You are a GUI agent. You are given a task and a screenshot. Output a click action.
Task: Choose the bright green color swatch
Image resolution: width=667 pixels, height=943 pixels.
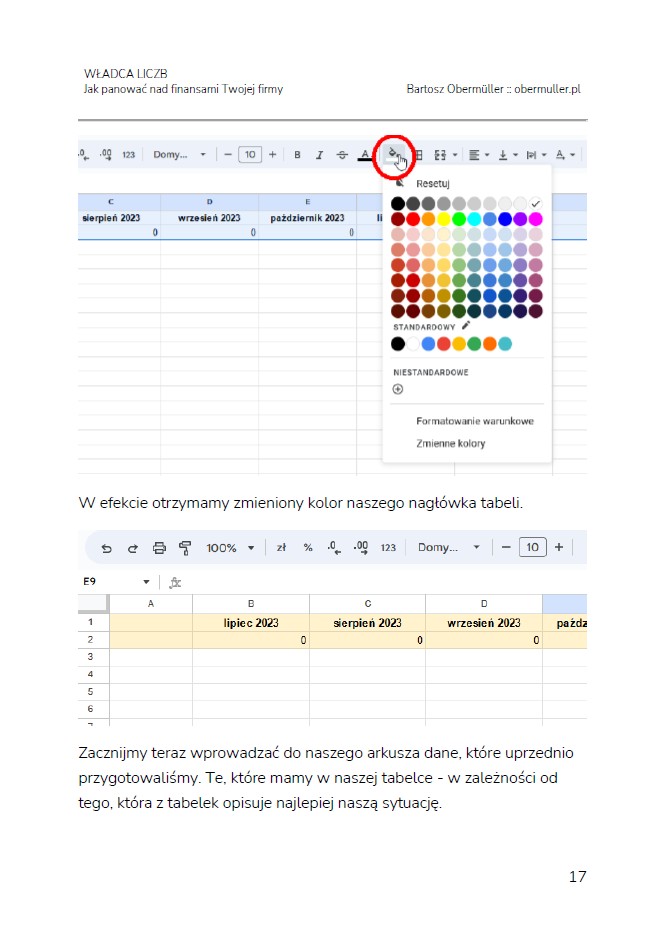[459, 219]
